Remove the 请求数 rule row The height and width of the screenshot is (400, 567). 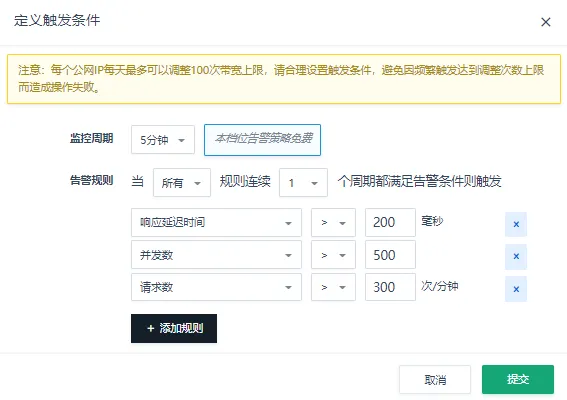tap(516, 289)
